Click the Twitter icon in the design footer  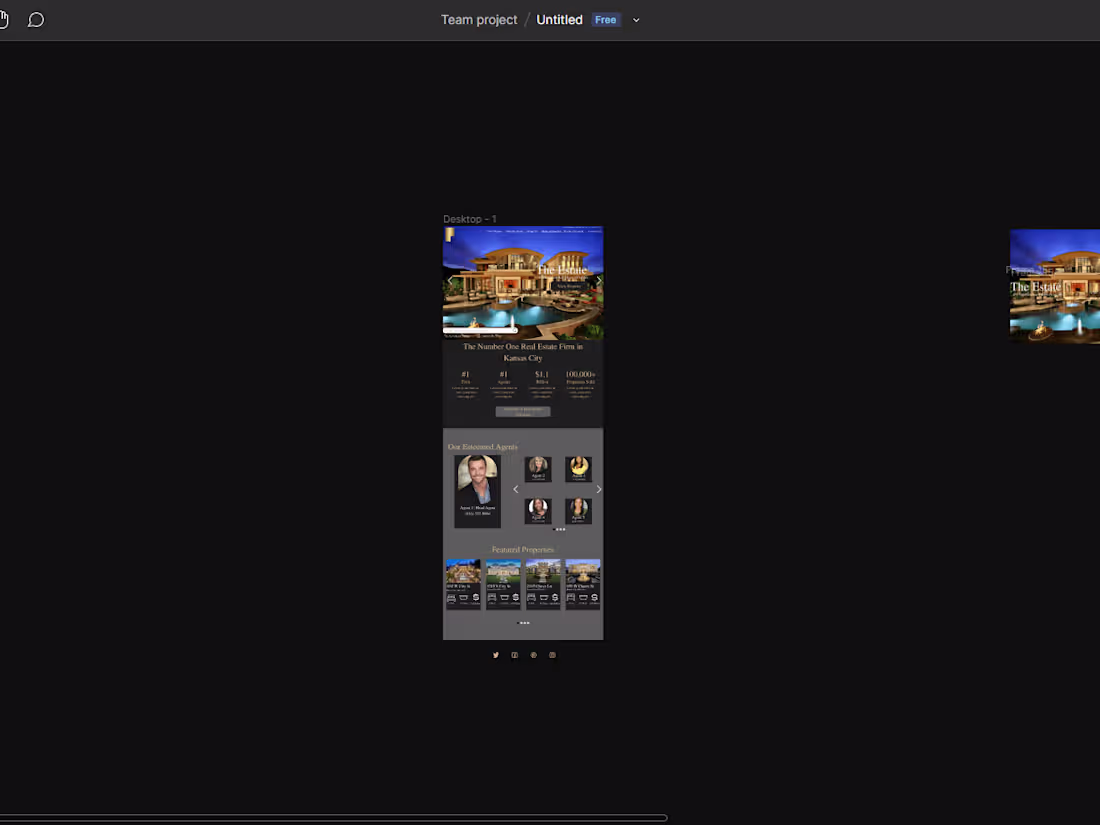[496, 655]
